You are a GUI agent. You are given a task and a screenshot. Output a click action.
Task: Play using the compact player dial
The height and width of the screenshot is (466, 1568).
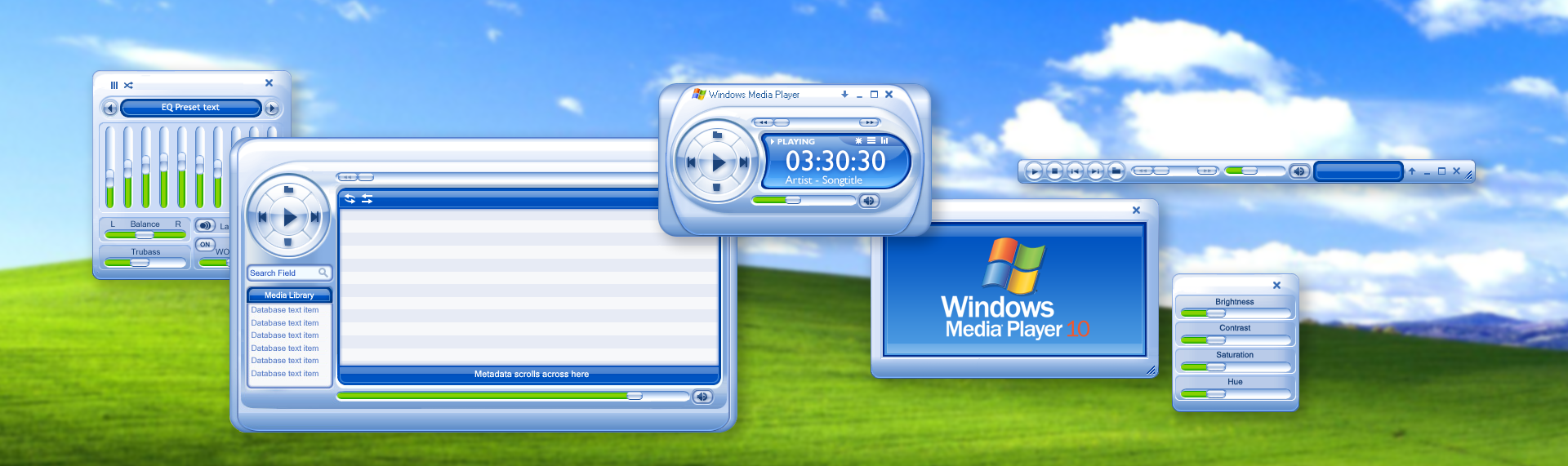(x=718, y=162)
